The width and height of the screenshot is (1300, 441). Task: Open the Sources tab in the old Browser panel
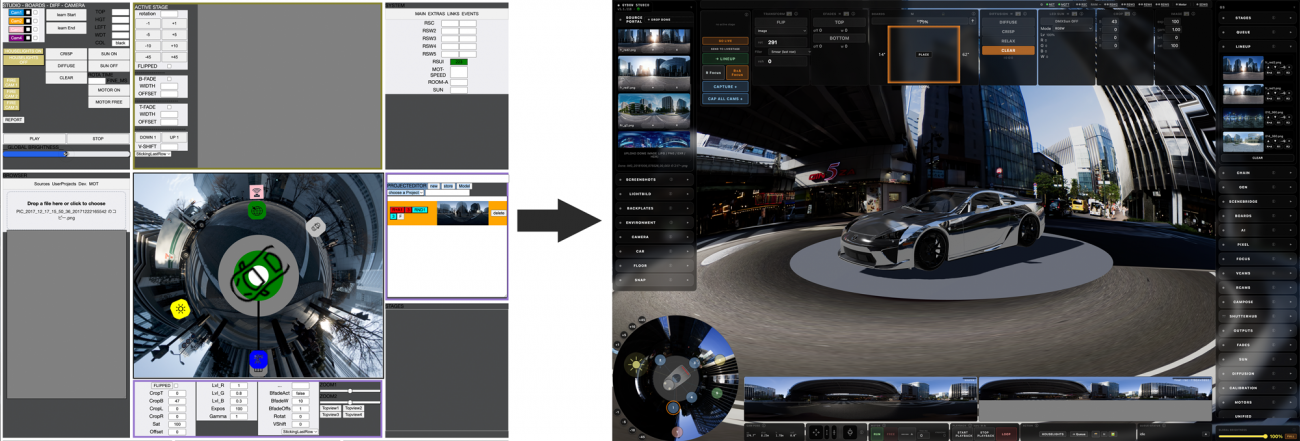(42, 184)
